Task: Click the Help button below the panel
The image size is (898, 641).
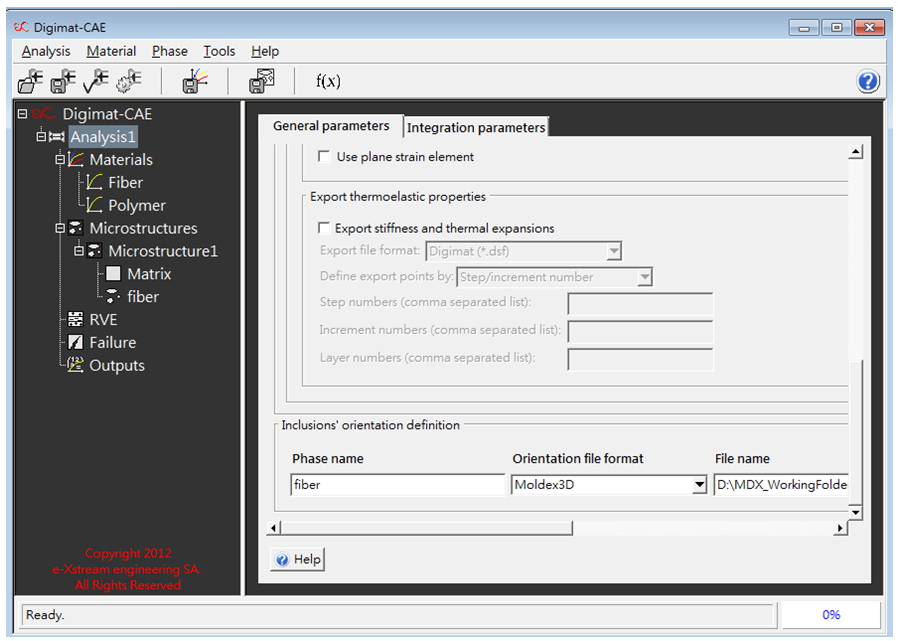Action: pos(297,559)
